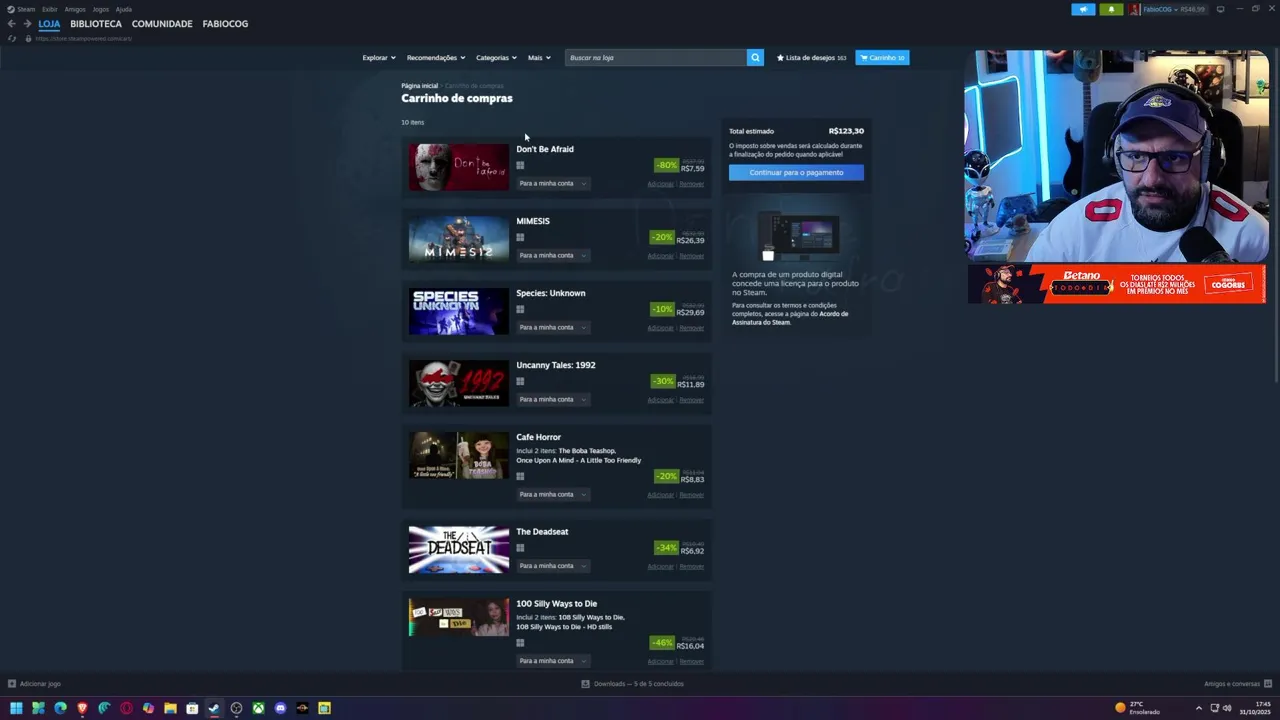Open the Carrinho cart button
Image resolution: width=1280 pixels, height=720 pixels.
[x=882, y=58]
